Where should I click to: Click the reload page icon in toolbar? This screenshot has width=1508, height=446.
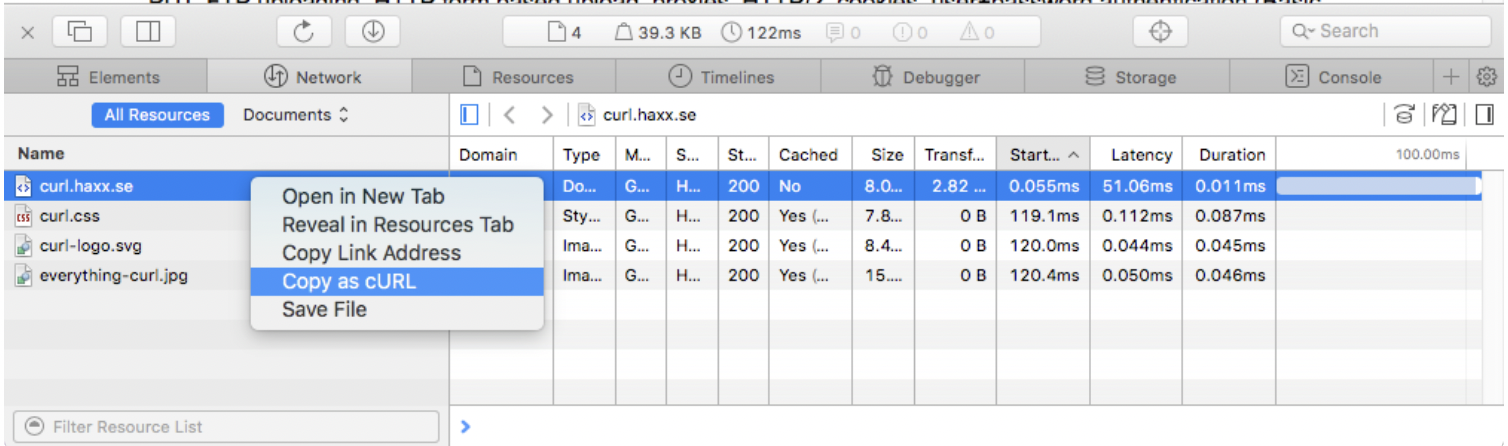pyautogui.click(x=304, y=32)
